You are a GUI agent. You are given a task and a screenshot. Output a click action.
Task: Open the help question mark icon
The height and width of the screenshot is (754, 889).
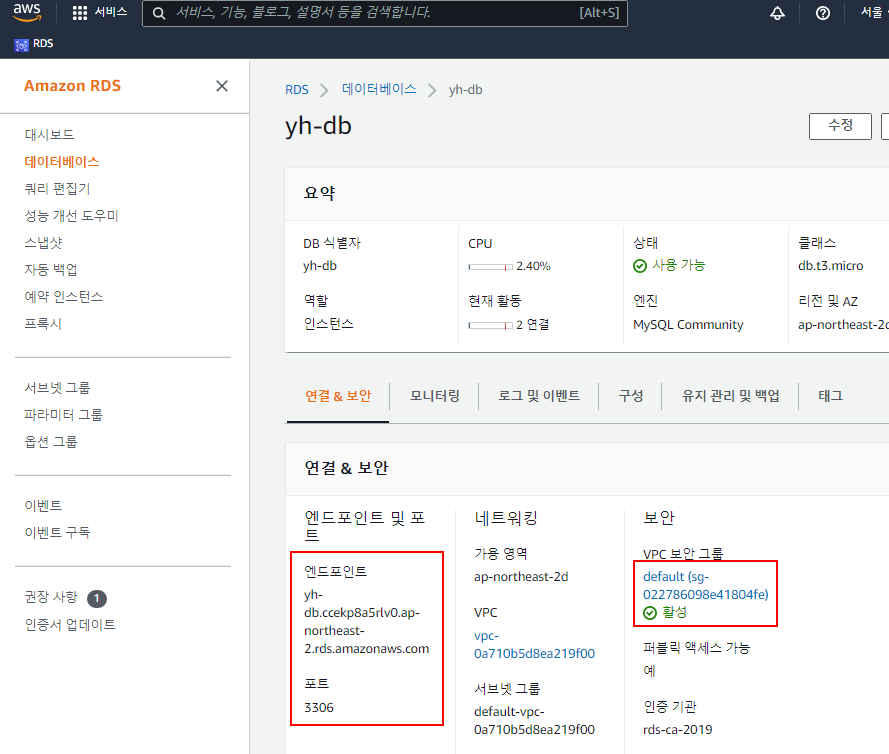(x=823, y=13)
